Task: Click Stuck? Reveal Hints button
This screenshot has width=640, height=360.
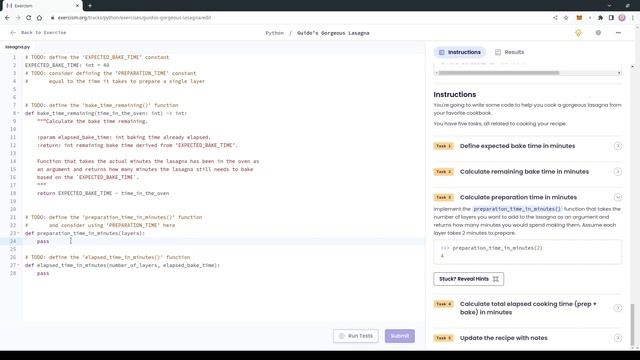Action: [x=469, y=279]
